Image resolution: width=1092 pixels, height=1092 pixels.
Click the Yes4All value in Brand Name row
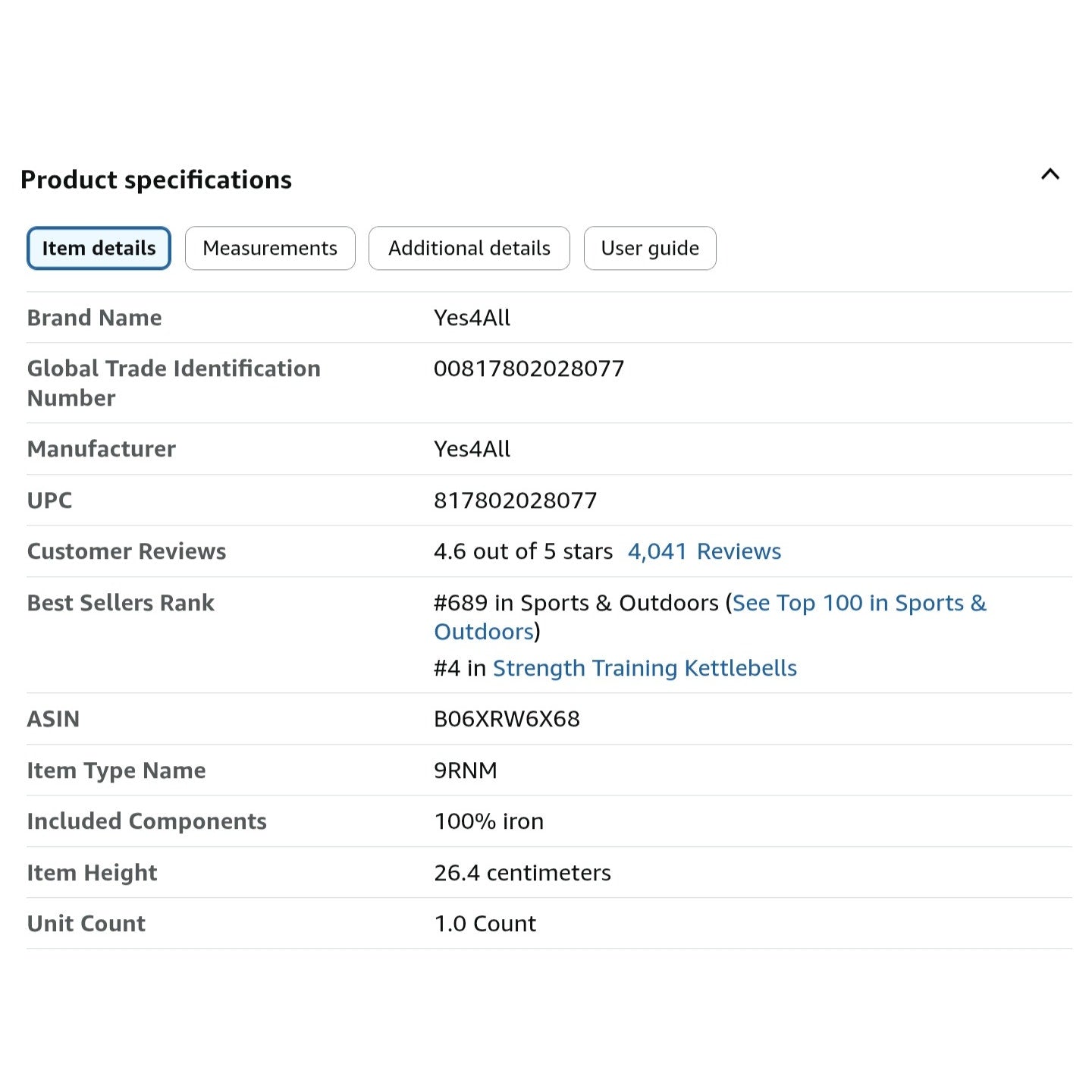[472, 318]
